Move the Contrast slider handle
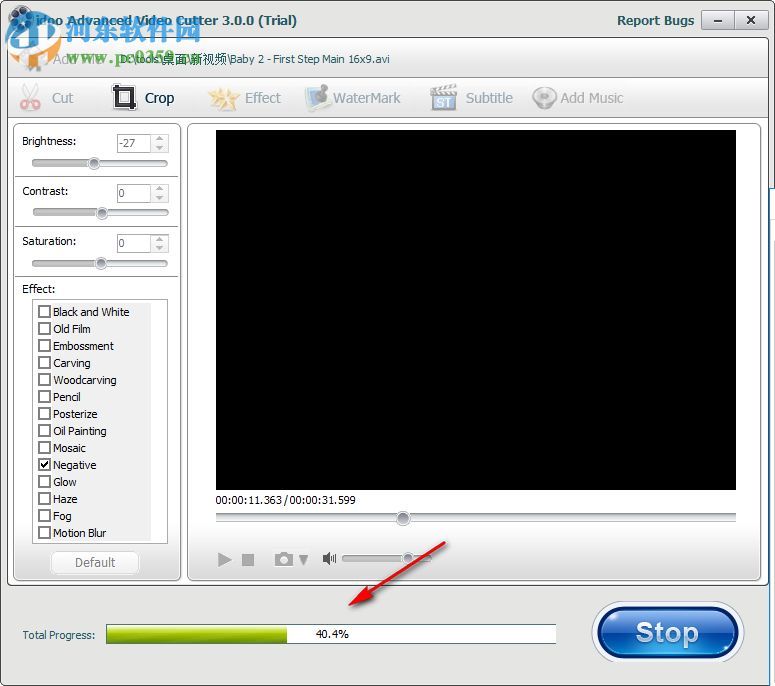Image resolution: width=775 pixels, height=686 pixels. (x=102, y=213)
